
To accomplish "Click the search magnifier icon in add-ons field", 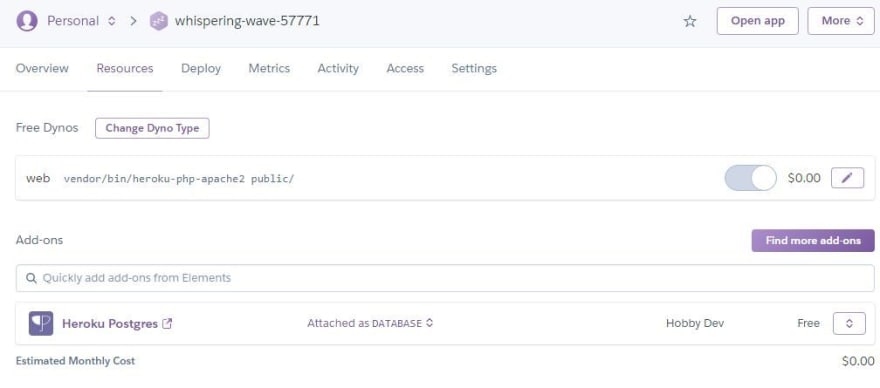I will pyautogui.click(x=31, y=278).
